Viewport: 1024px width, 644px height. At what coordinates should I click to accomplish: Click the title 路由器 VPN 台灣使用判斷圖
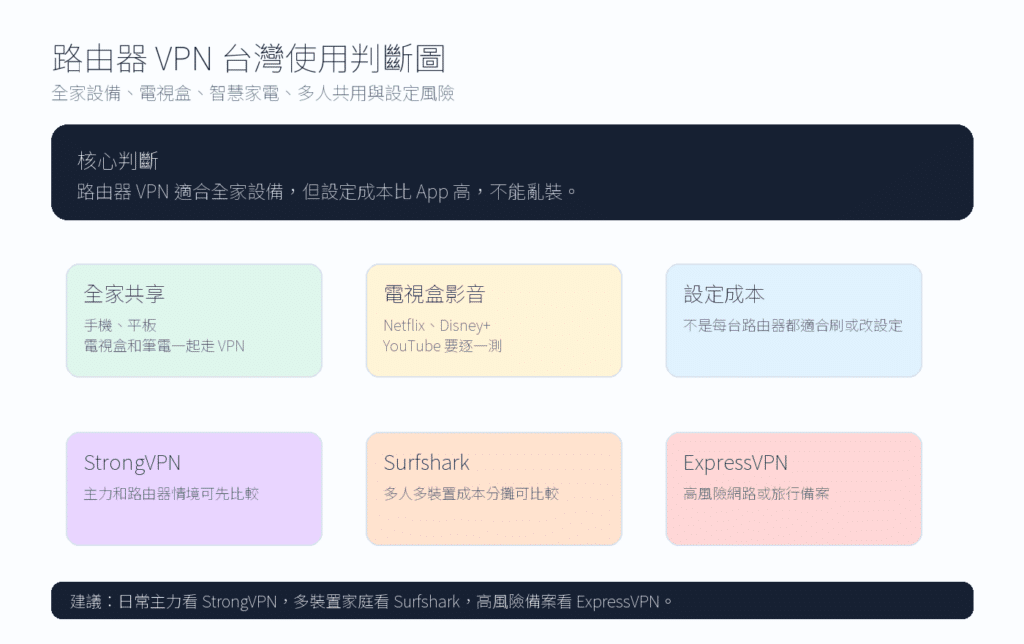[249, 59]
